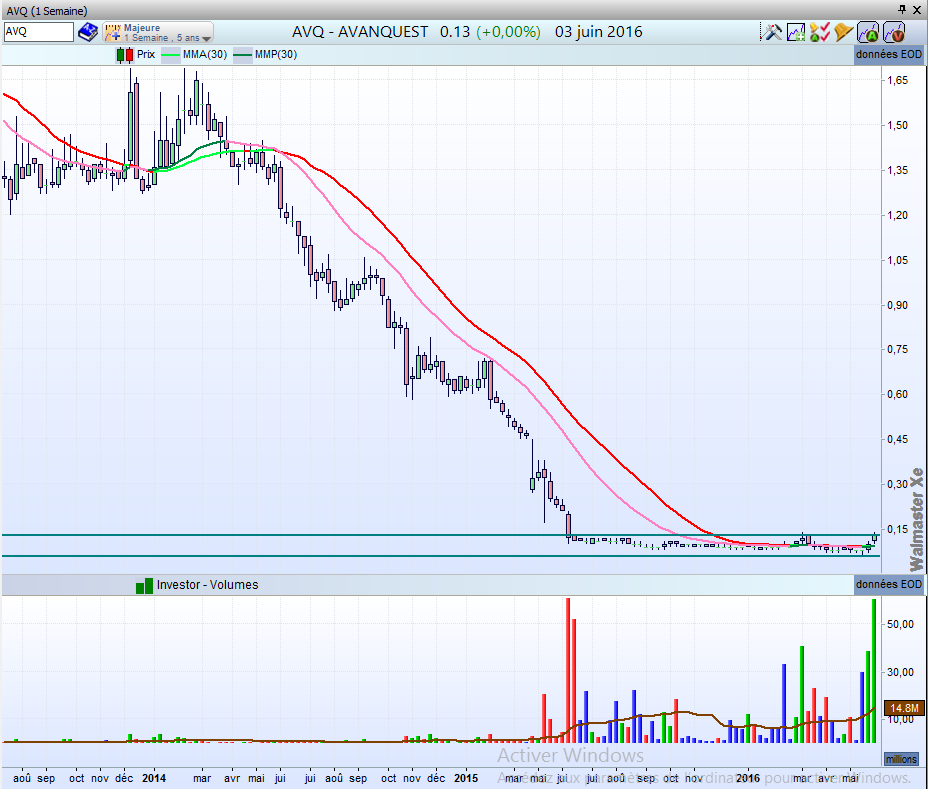Select the MMA(30) indicator label
928x789 pixels.
click(x=205, y=54)
